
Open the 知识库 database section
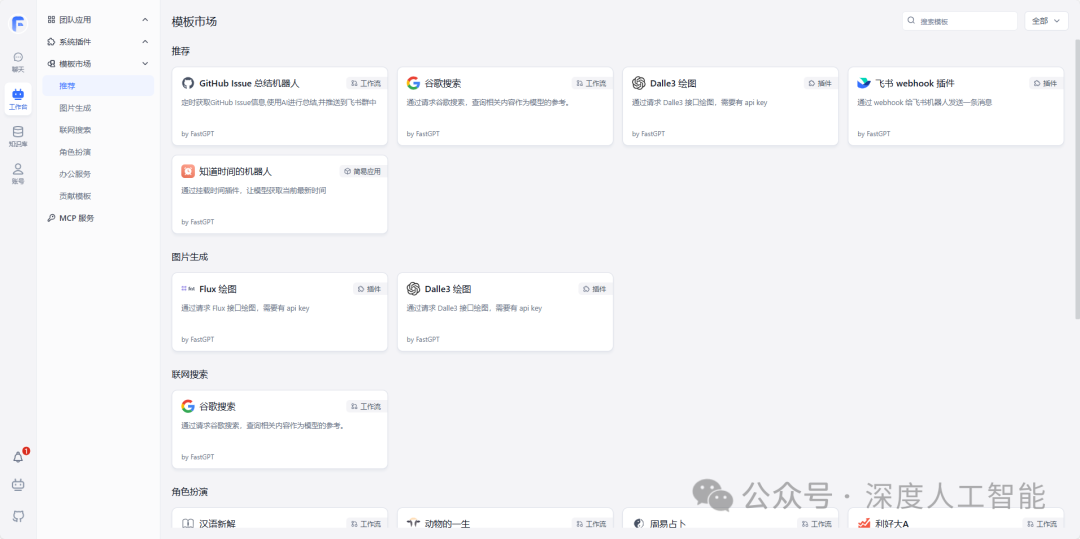18,136
